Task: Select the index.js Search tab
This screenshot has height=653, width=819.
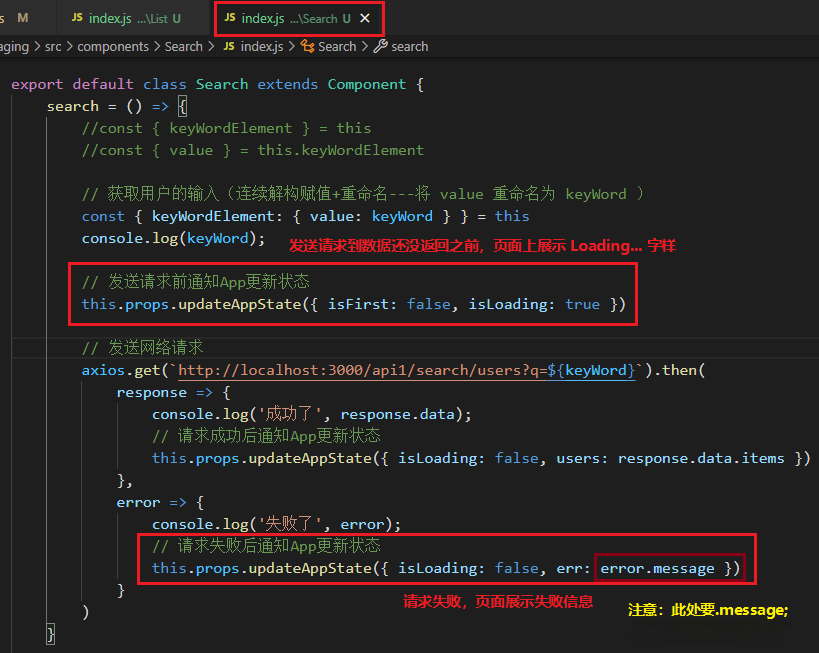Action: [298, 18]
